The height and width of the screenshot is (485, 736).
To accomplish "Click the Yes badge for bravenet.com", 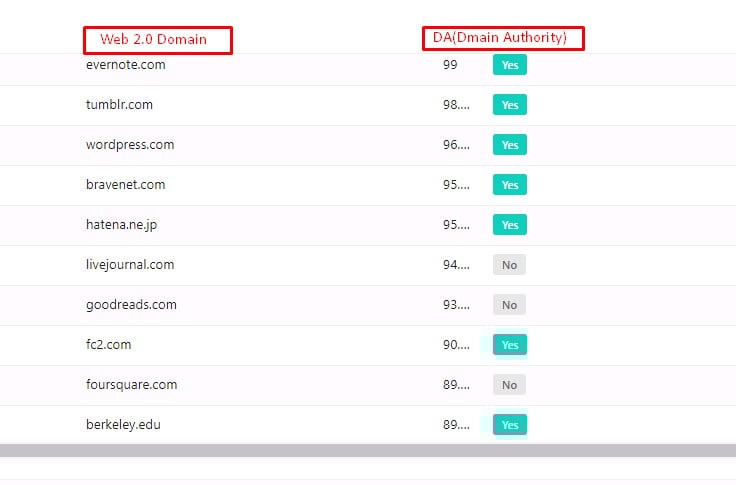I will (x=510, y=185).
